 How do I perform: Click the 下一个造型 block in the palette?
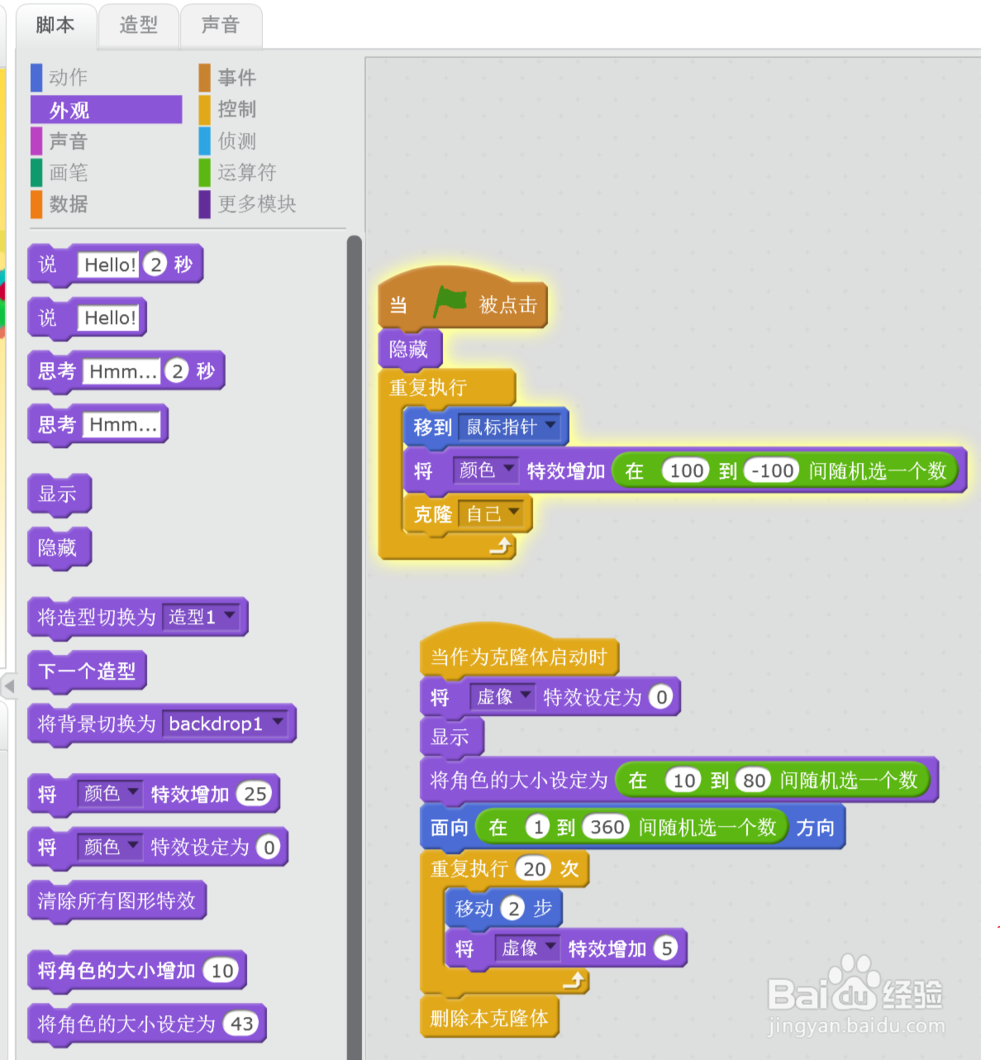click(x=86, y=671)
